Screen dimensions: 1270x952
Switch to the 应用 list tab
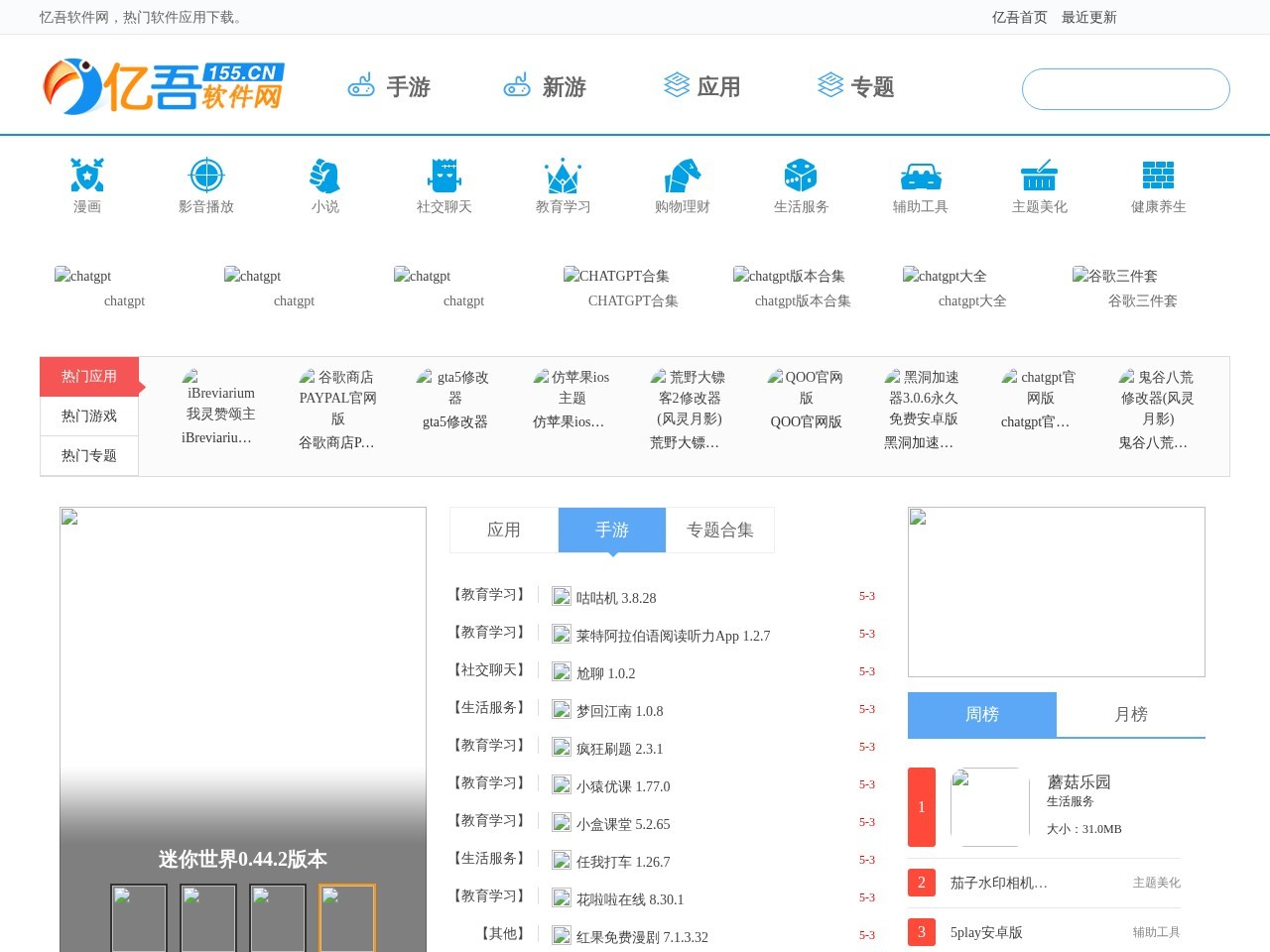(504, 530)
